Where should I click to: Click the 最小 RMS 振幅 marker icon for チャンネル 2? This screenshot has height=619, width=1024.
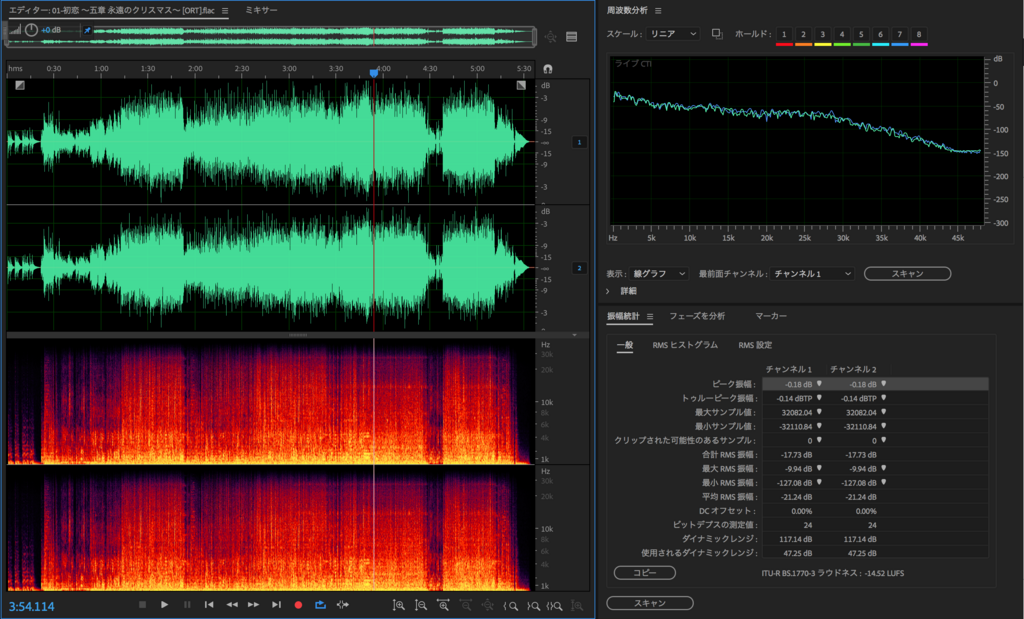pos(884,483)
